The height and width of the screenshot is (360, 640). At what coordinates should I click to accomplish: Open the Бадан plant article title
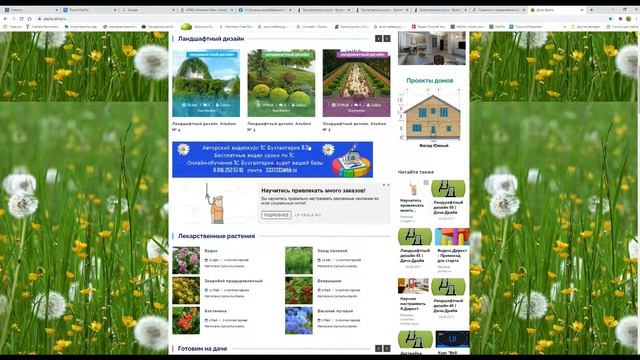(x=211, y=251)
